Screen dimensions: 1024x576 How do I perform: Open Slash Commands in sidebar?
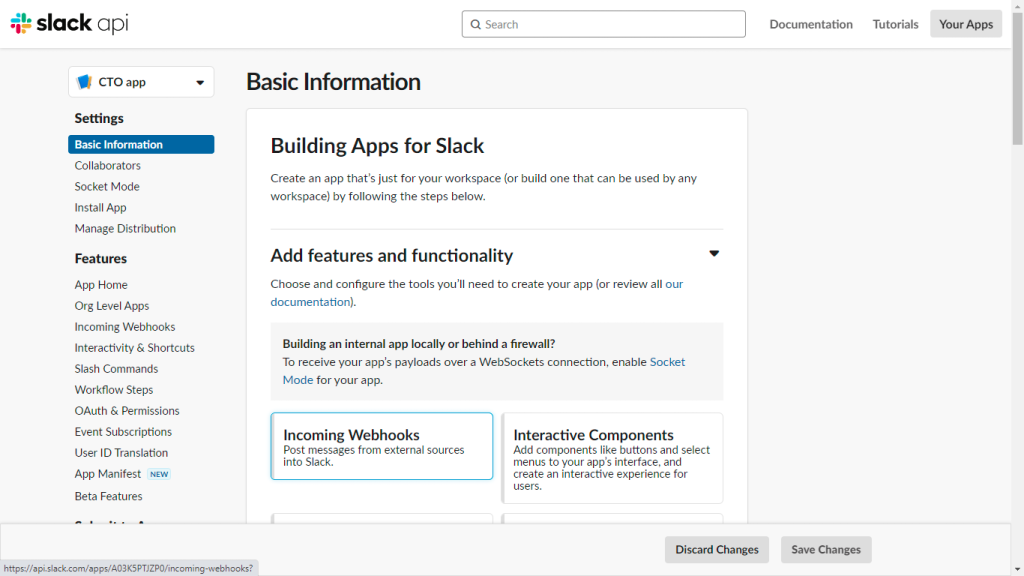[x=116, y=368]
